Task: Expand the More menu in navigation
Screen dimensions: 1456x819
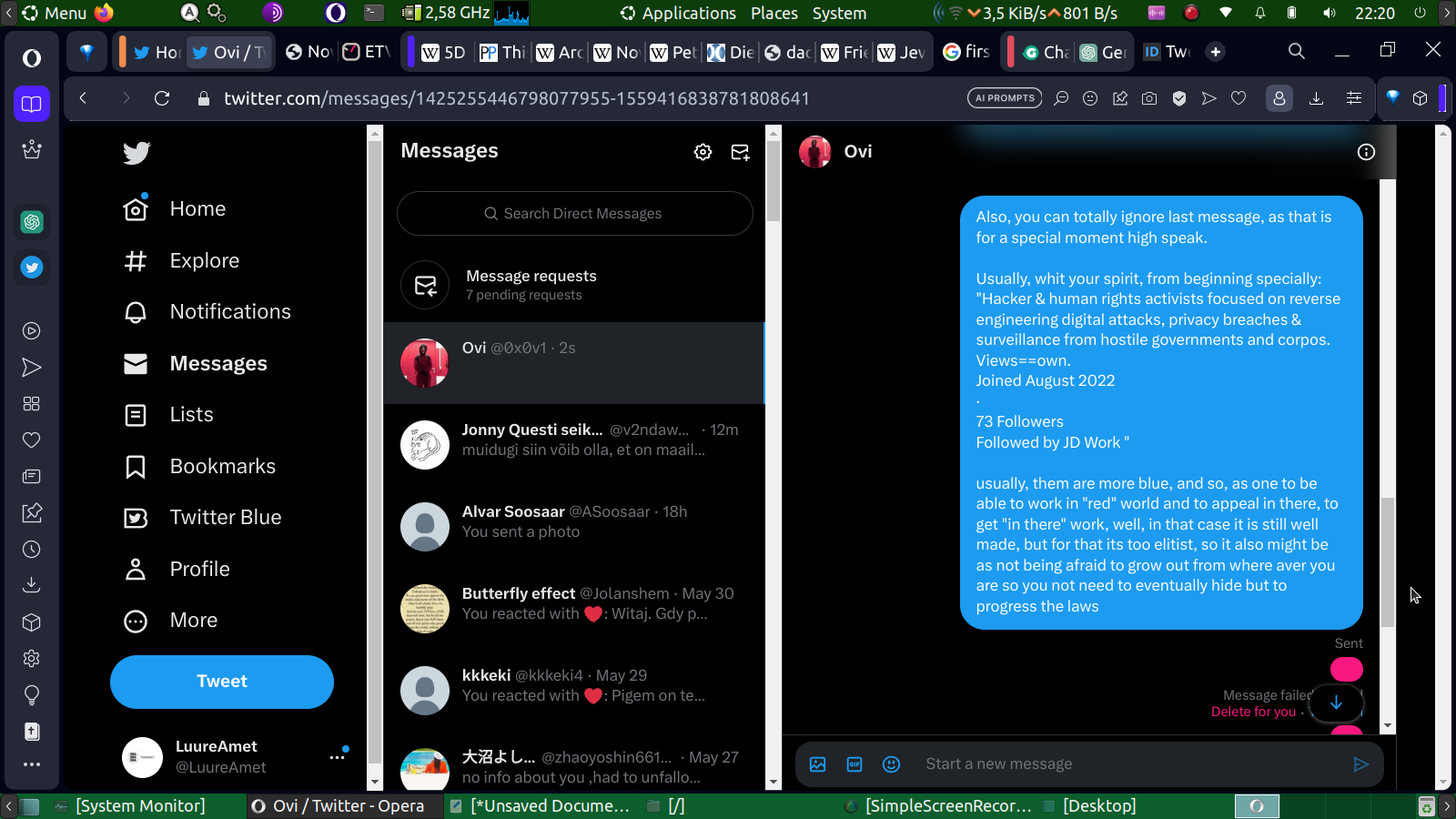Action: (x=171, y=621)
